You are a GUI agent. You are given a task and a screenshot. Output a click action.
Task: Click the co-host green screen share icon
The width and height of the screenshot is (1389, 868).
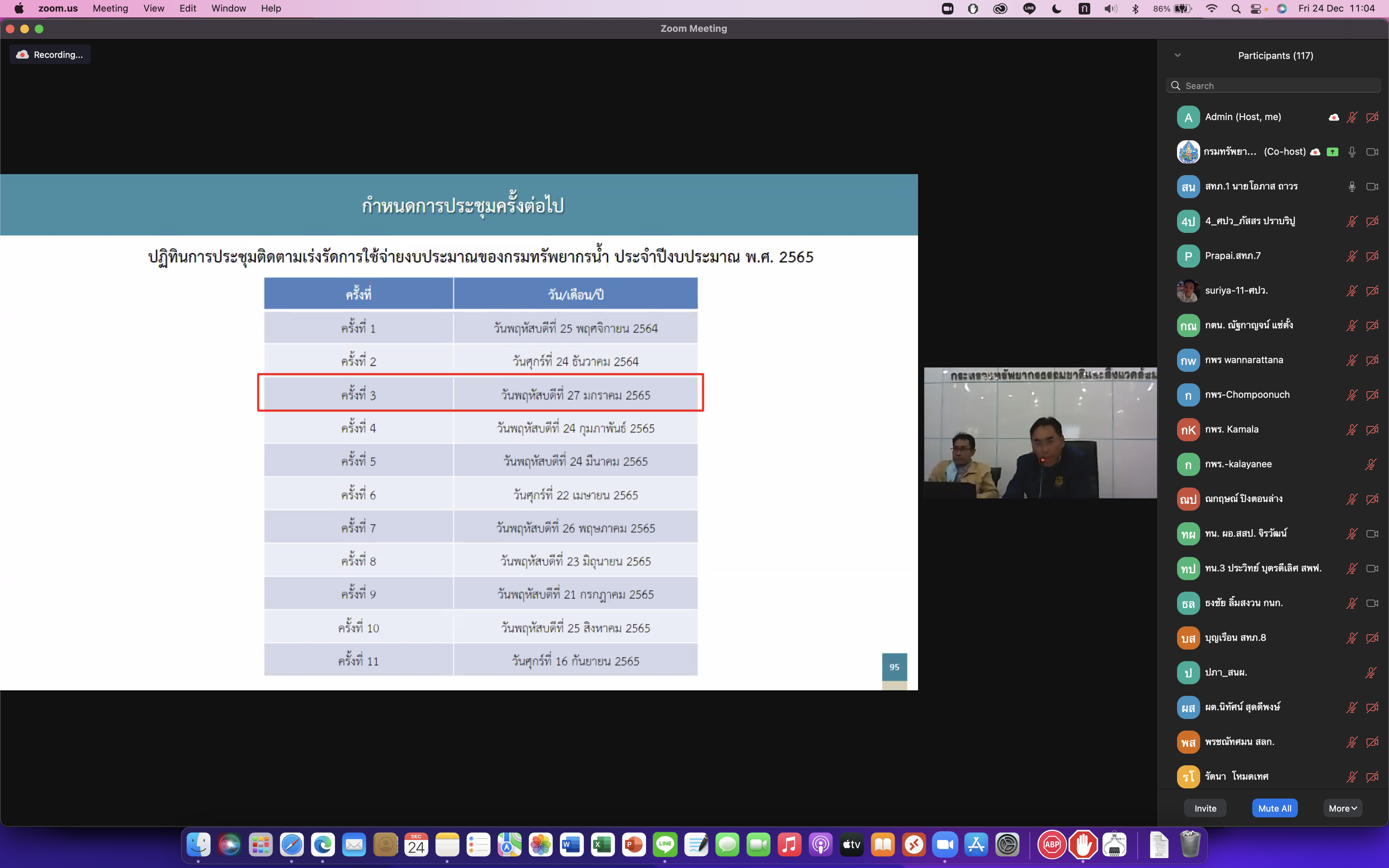tap(1333, 152)
